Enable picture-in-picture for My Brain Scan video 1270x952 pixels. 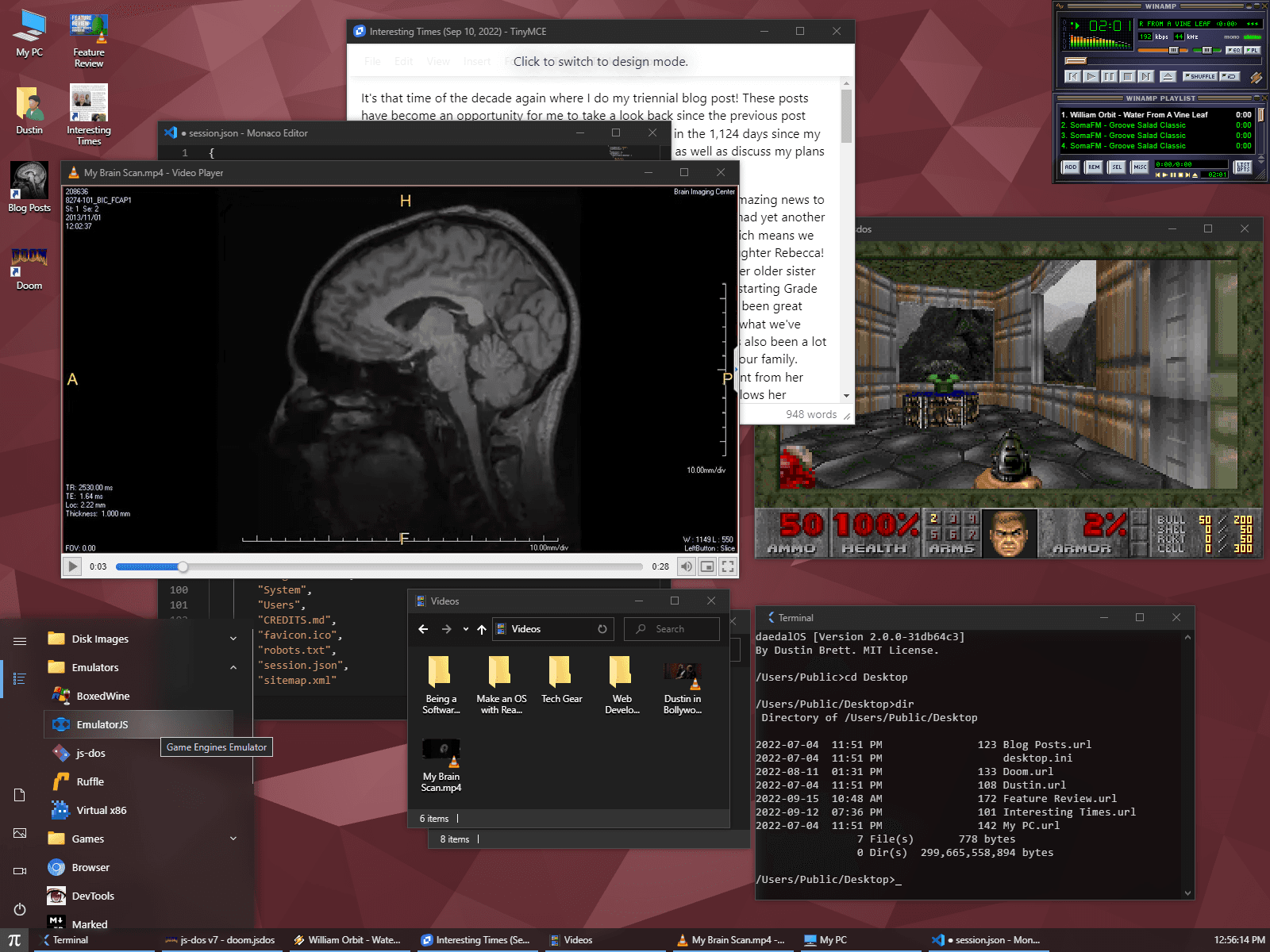pyautogui.click(x=707, y=566)
